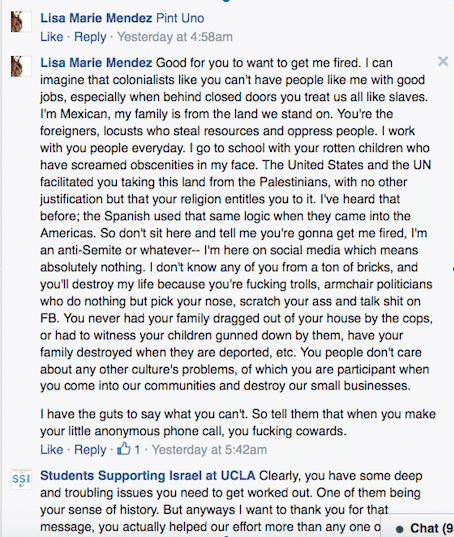
Task: Click avatar beside the long Mendez comment
Action: pos(21,66)
